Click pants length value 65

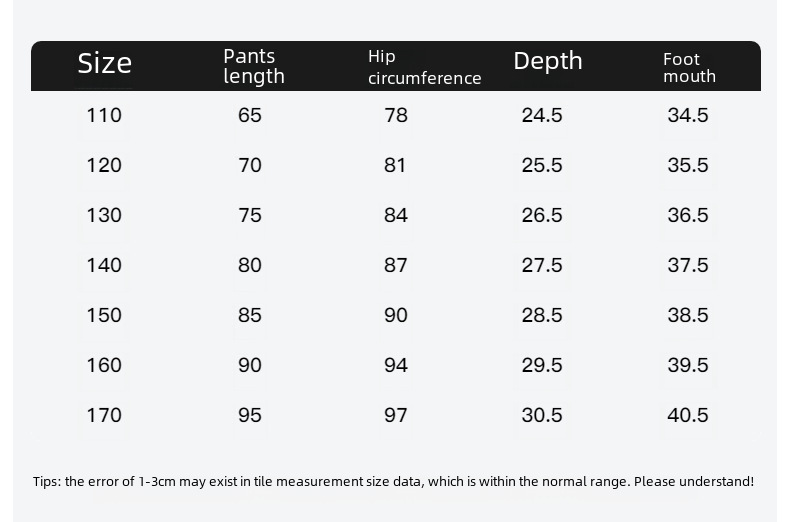[x=250, y=115]
